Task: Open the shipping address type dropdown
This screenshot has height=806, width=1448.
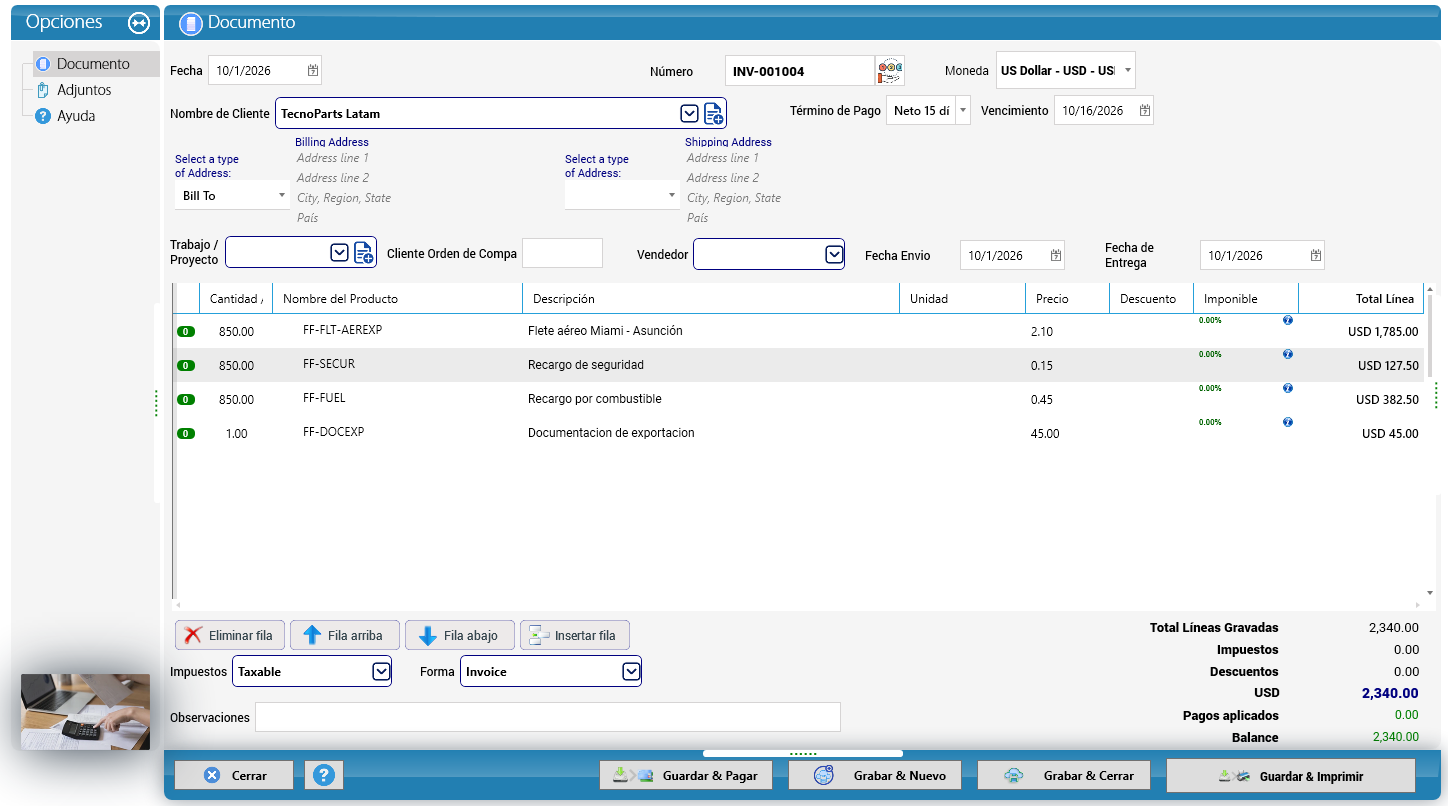Action: pyautogui.click(x=672, y=195)
